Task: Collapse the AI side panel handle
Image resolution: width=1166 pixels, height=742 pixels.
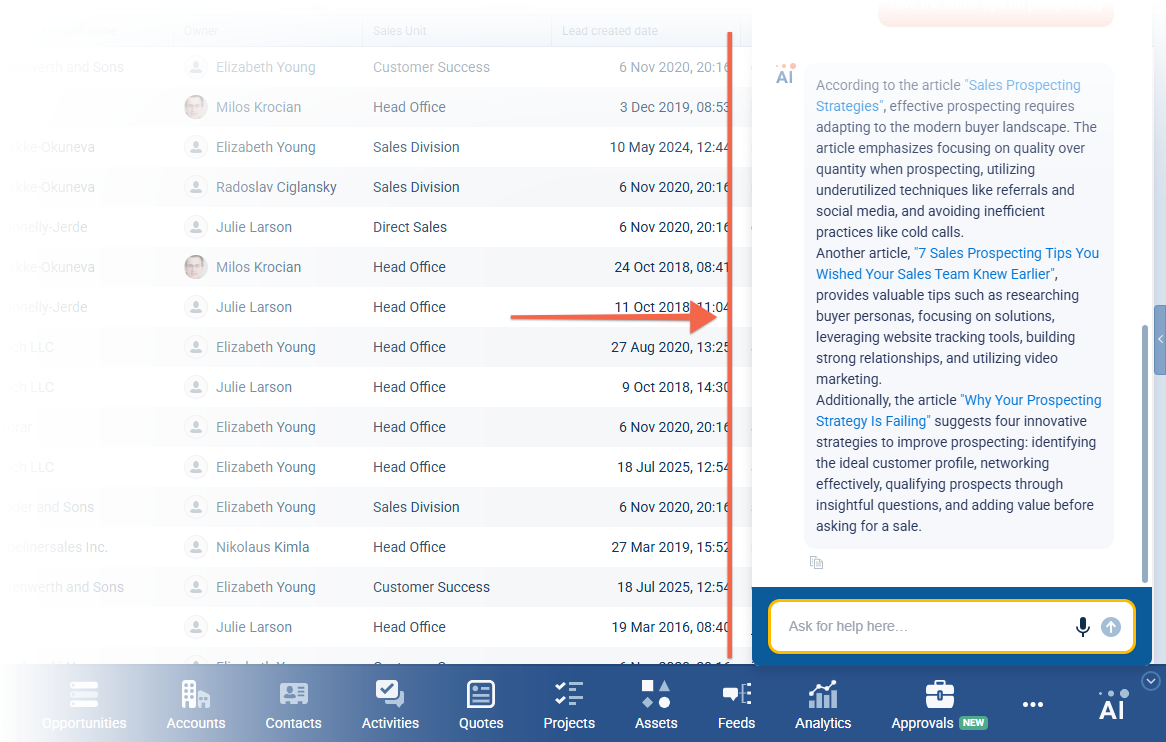Action: coord(1160,340)
